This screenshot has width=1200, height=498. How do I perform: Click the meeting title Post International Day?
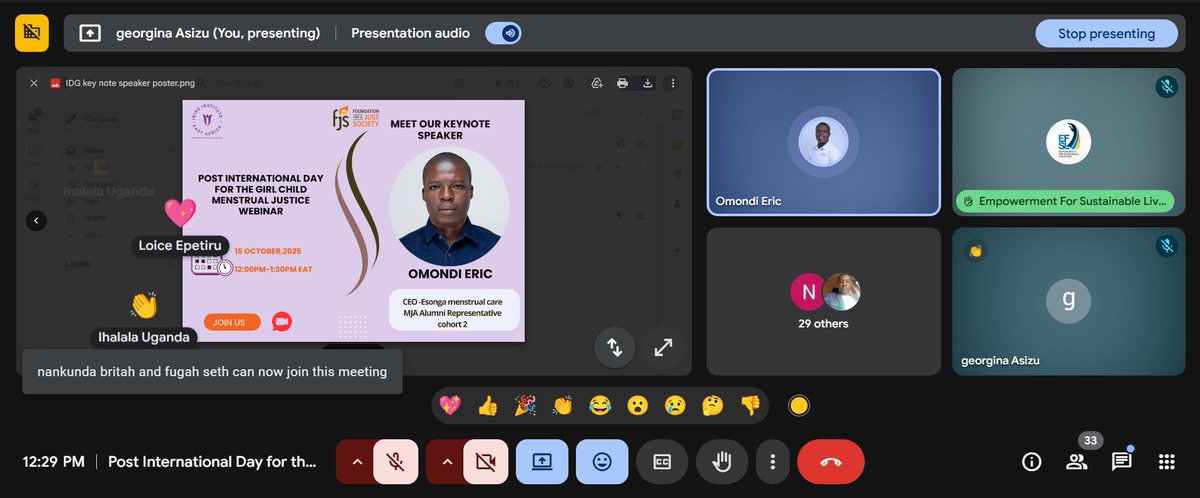click(x=212, y=462)
